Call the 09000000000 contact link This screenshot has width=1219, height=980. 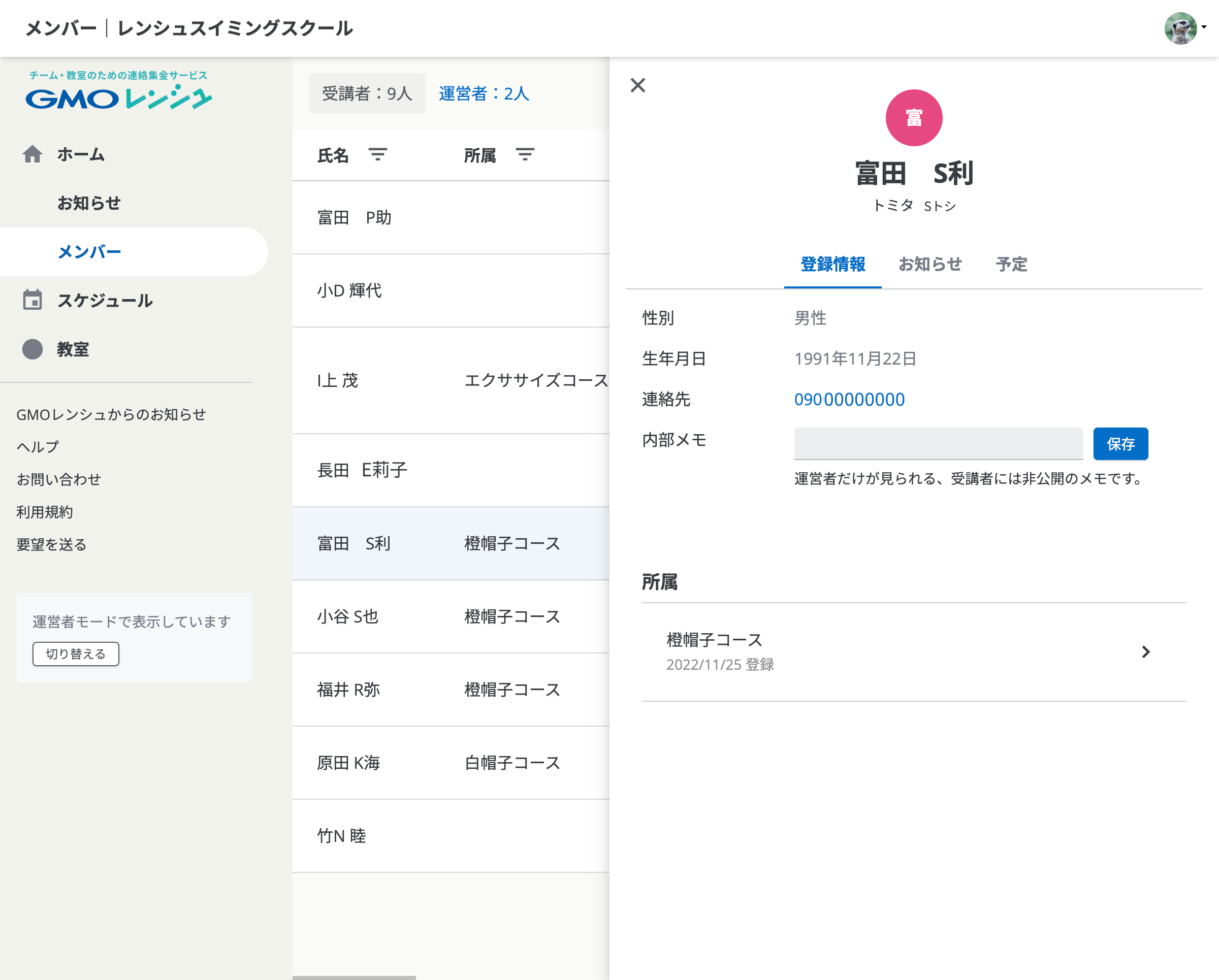849,399
